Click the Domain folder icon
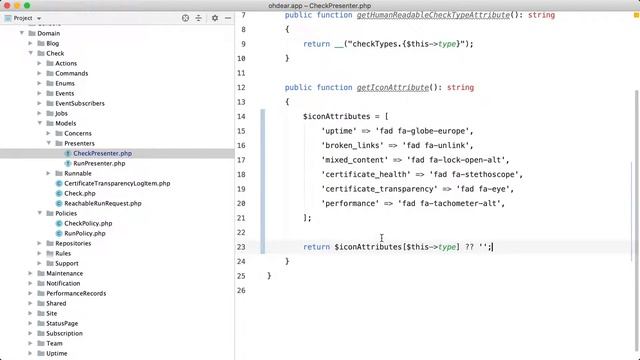Screen dimensions: 640x360 pos(32,33)
